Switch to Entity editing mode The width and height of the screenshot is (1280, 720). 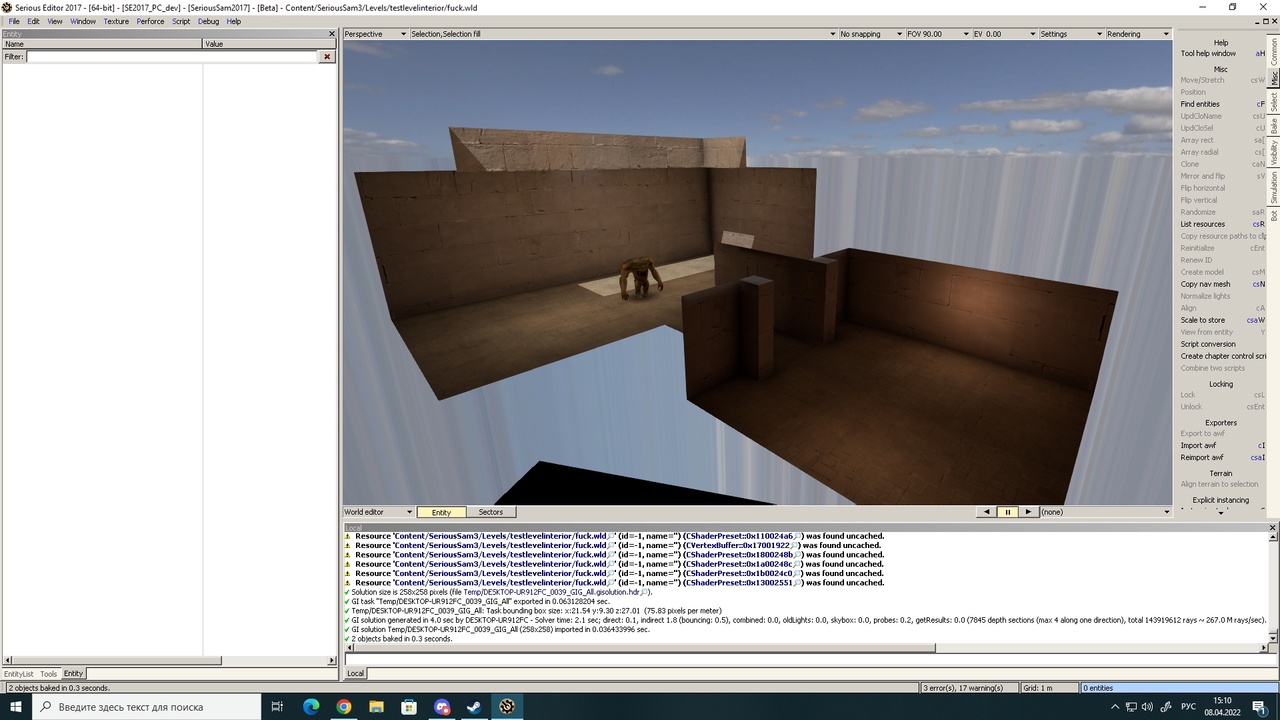click(x=441, y=512)
